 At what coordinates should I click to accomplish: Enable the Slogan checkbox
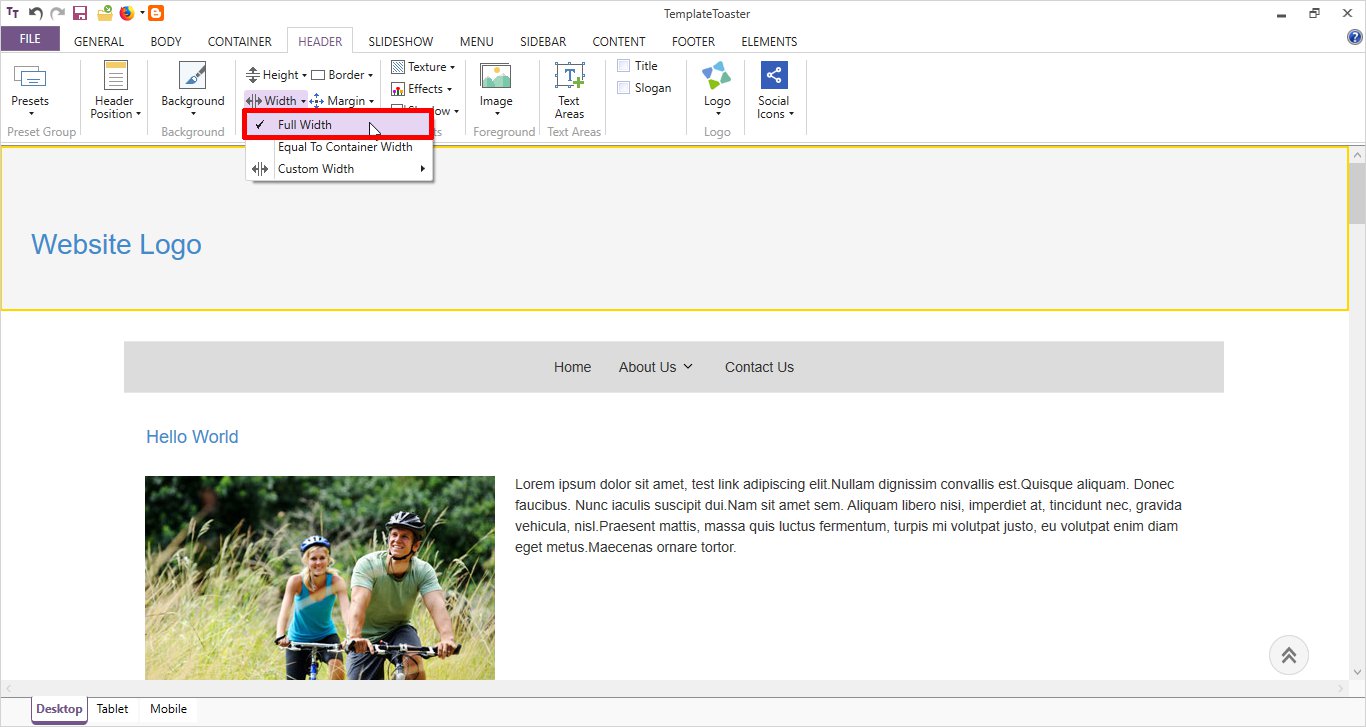[x=623, y=88]
